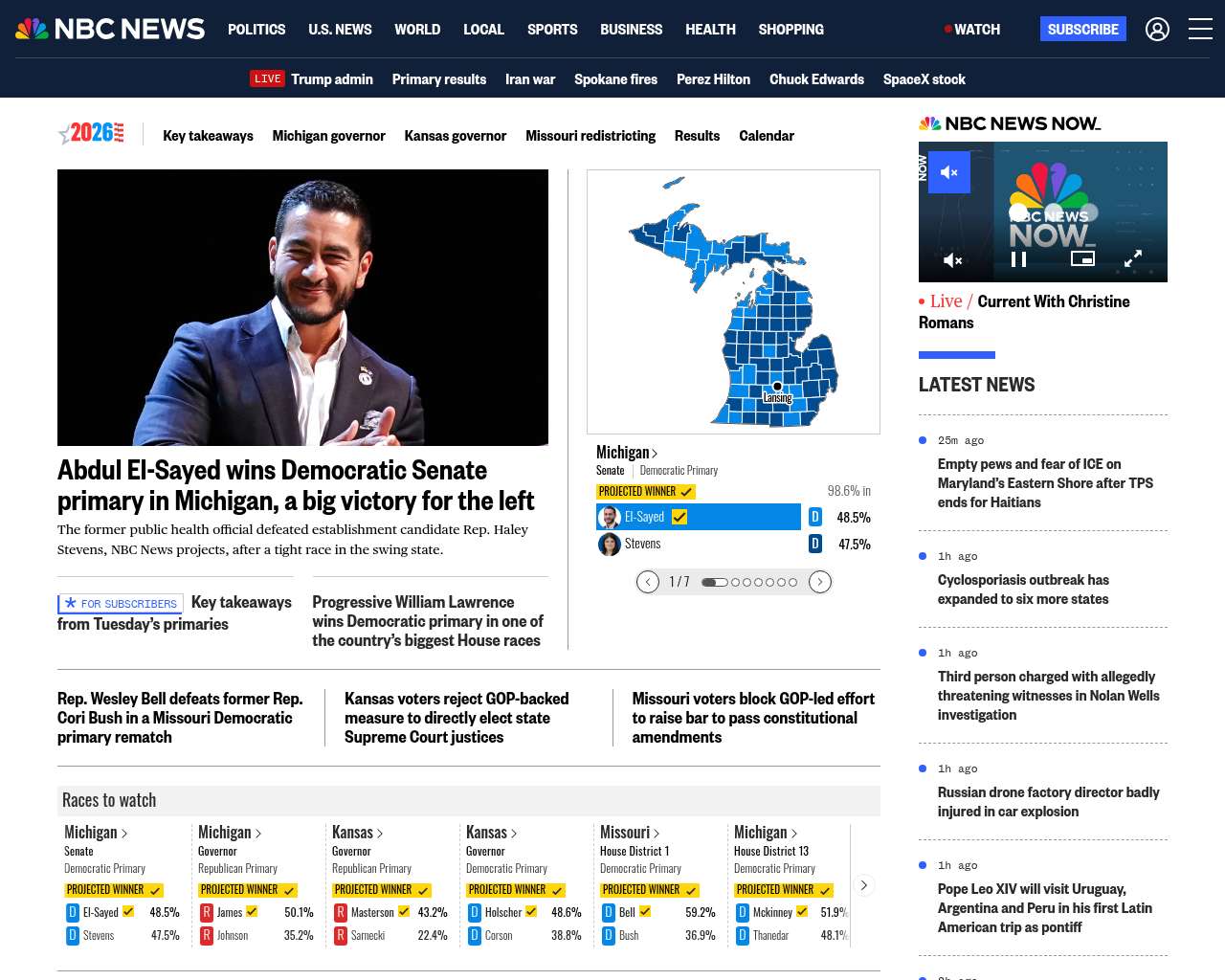The image size is (1225, 980).
Task: Read Kansas voters reject GOP-backed measure story
Action: pyautogui.click(x=457, y=718)
